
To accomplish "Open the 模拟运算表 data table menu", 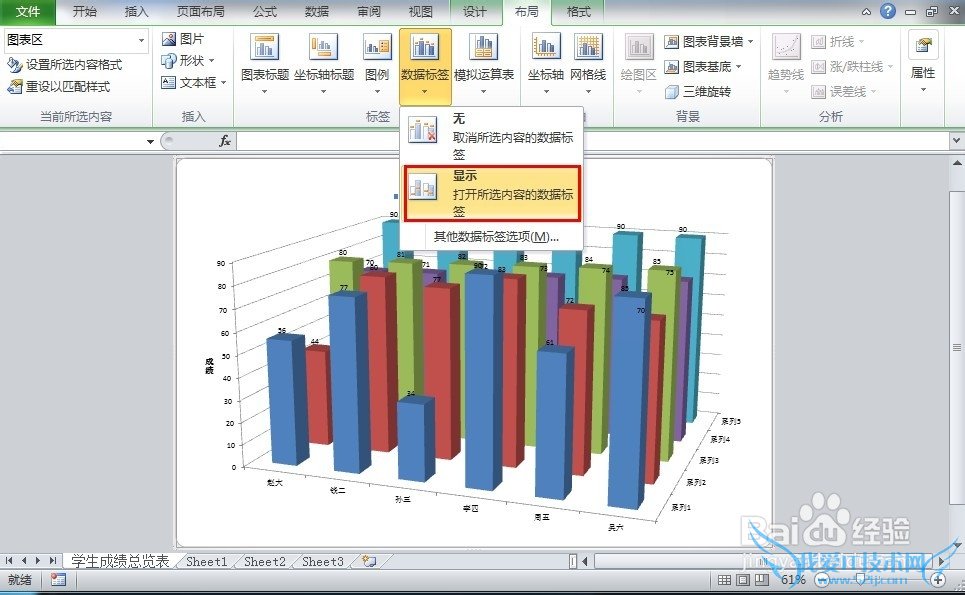I will 484,64.
